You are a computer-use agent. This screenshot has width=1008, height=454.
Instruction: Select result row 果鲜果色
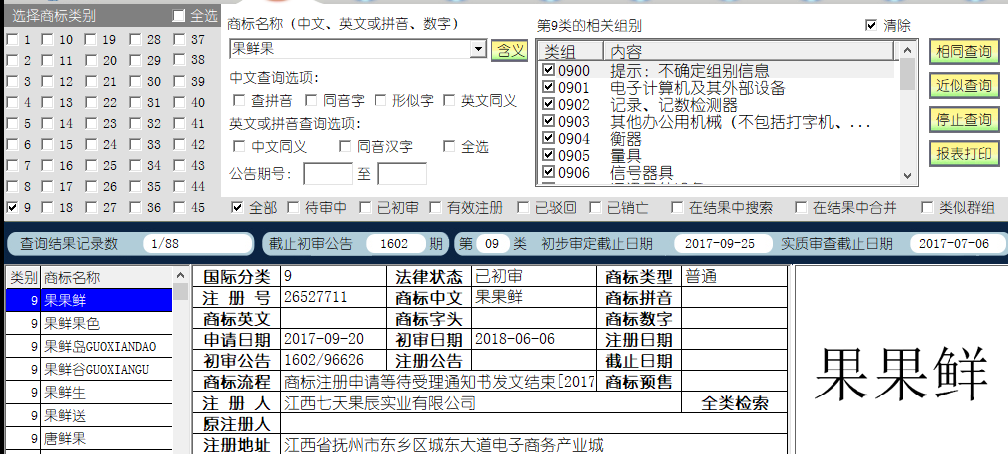click(89, 323)
